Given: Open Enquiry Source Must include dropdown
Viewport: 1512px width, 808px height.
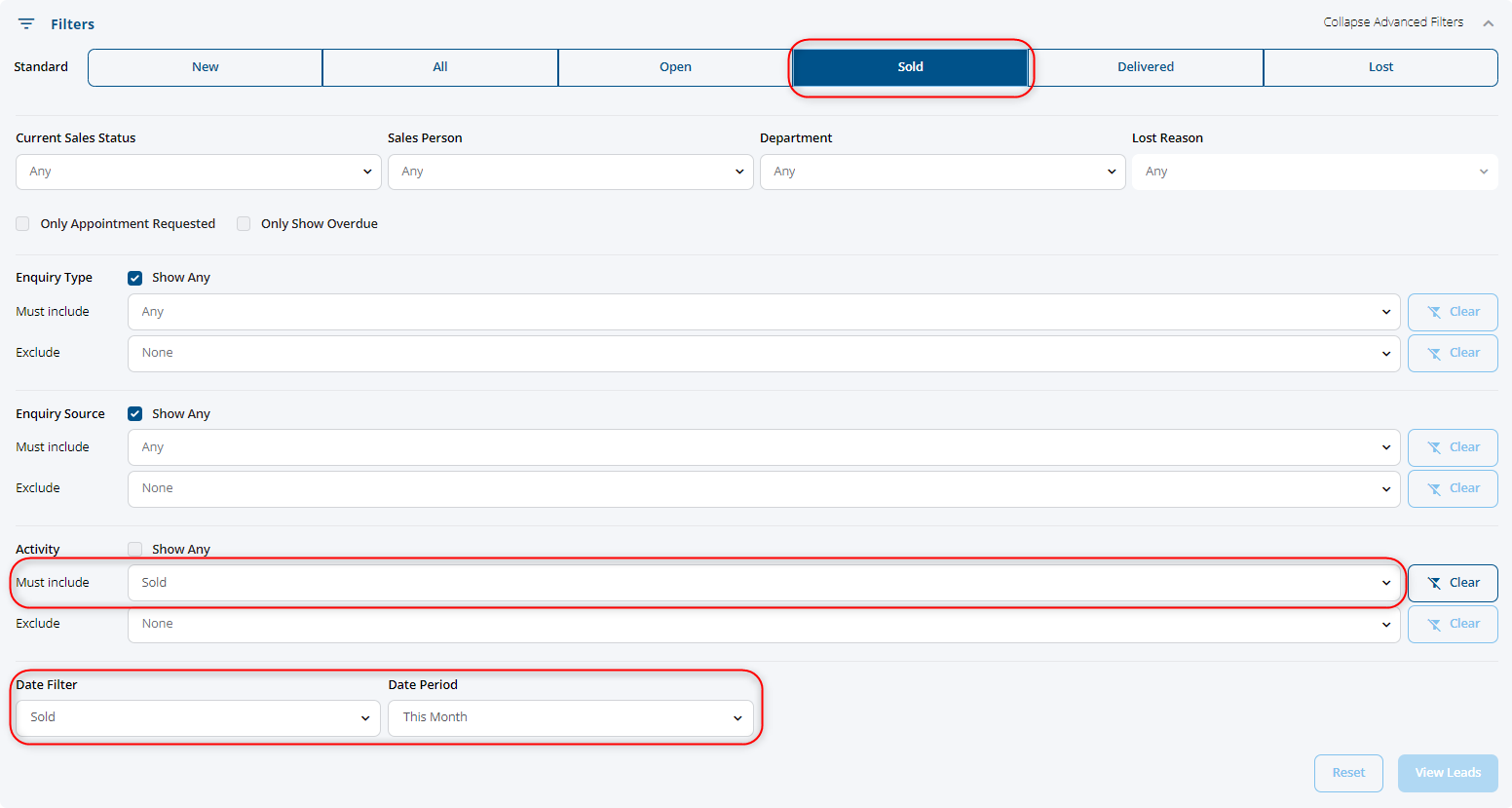Looking at the screenshot, I should tap(764, 447).
